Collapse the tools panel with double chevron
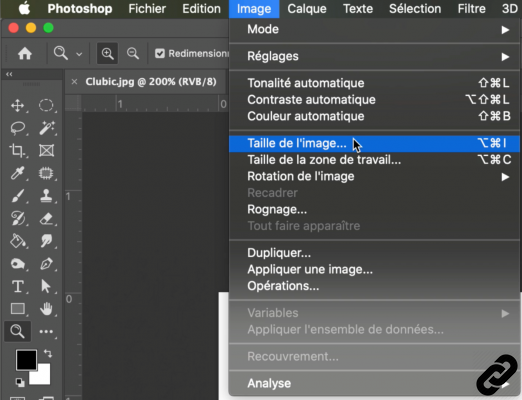 tap(9, 74)
